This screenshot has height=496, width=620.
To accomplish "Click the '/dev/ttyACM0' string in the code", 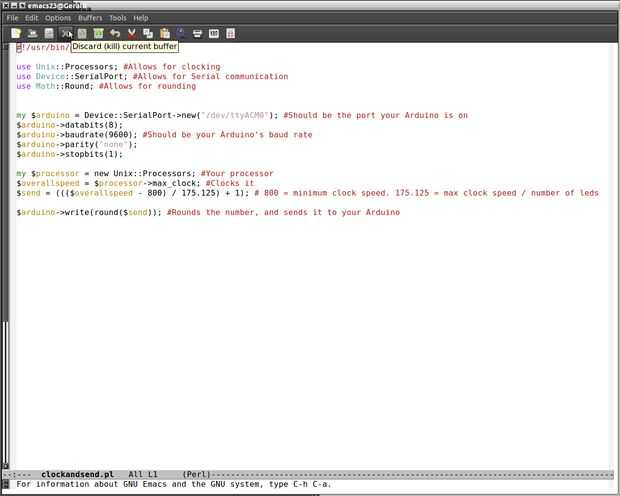I will (235, 115).
